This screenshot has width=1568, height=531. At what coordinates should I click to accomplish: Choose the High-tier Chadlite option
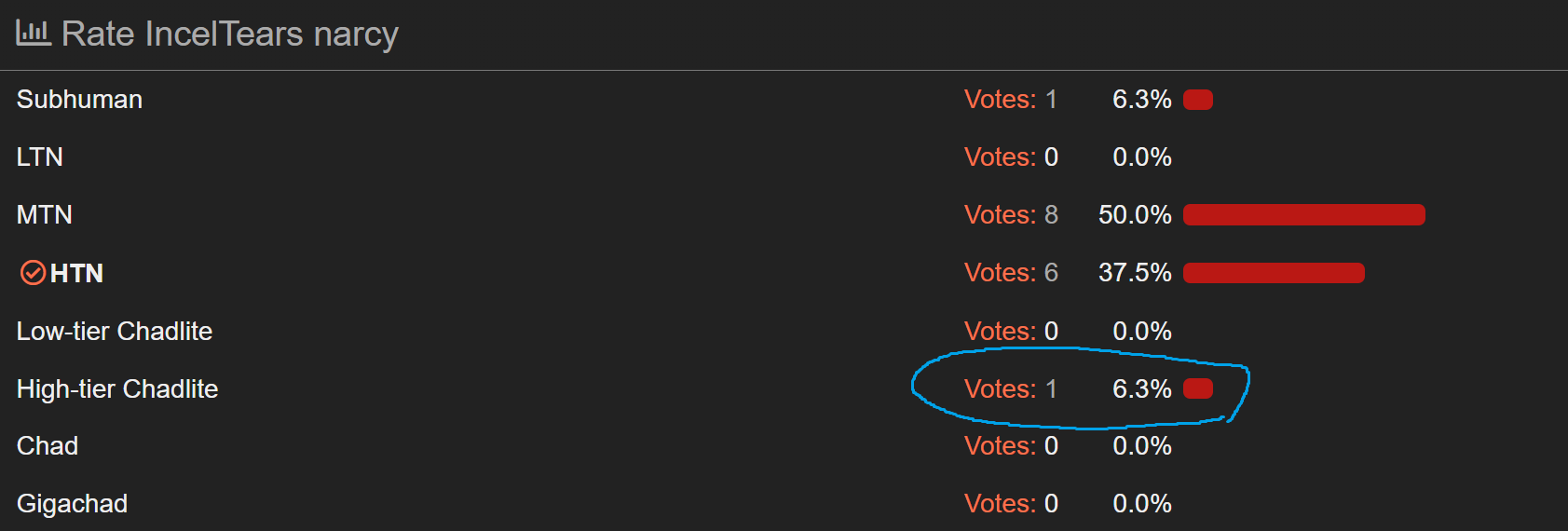click(117, 389)
